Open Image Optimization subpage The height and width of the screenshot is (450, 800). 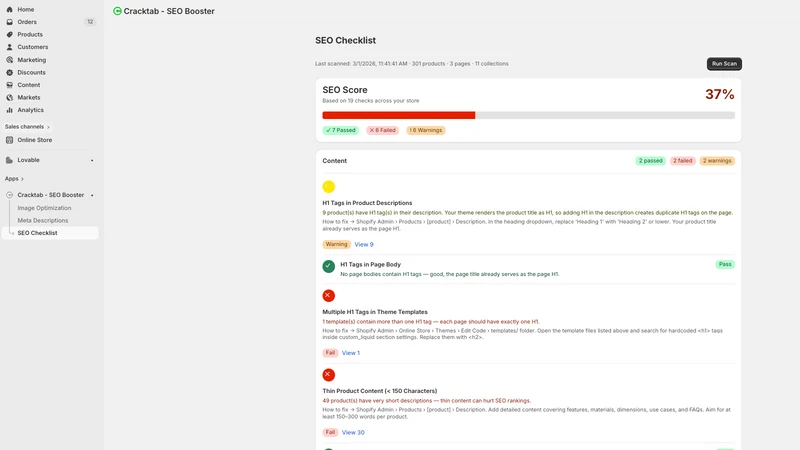click(44, 208)
